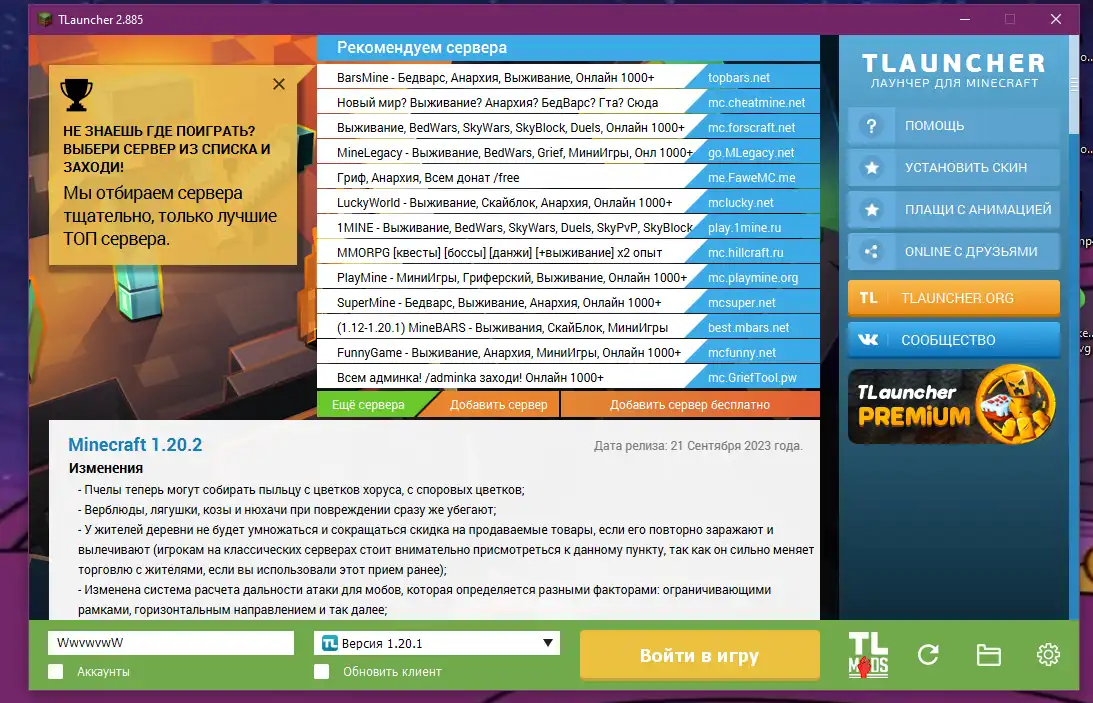Screen dimensions: 1093x703
Task: Click the TLauncher Premium banner
Action: pyautogui.click(x=954, y=405)
